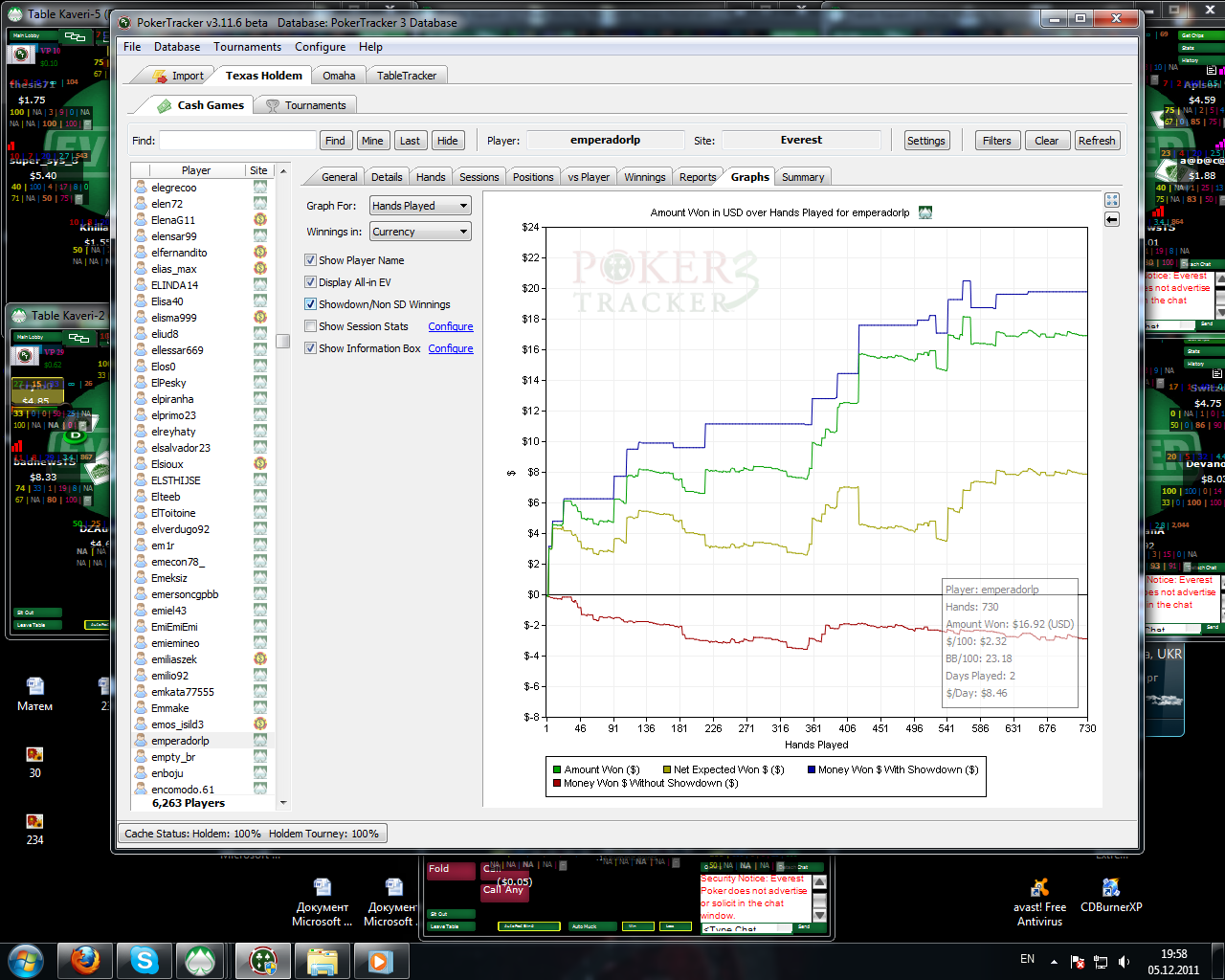Switch to the Summary tab

pyautogui.click(x=802, y=177)
